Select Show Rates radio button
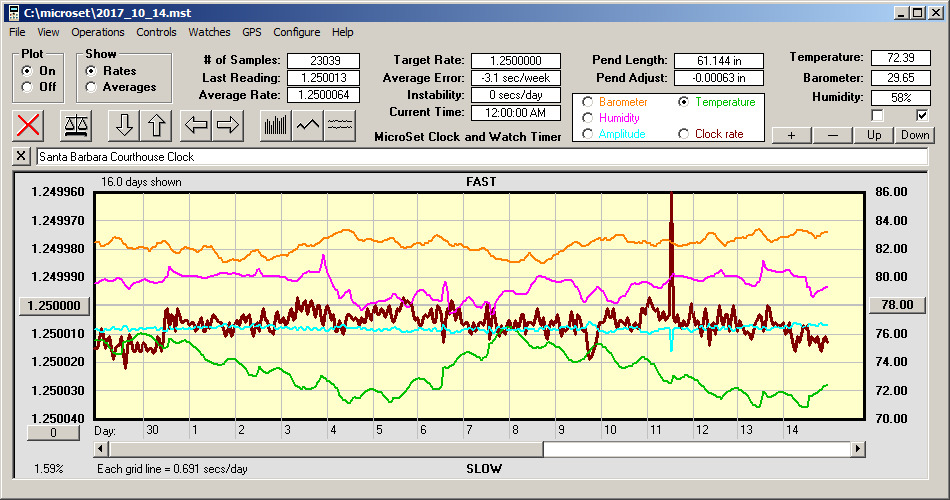Screen dimensions: 950x500 pyautogui.click(x=91, y=71)
